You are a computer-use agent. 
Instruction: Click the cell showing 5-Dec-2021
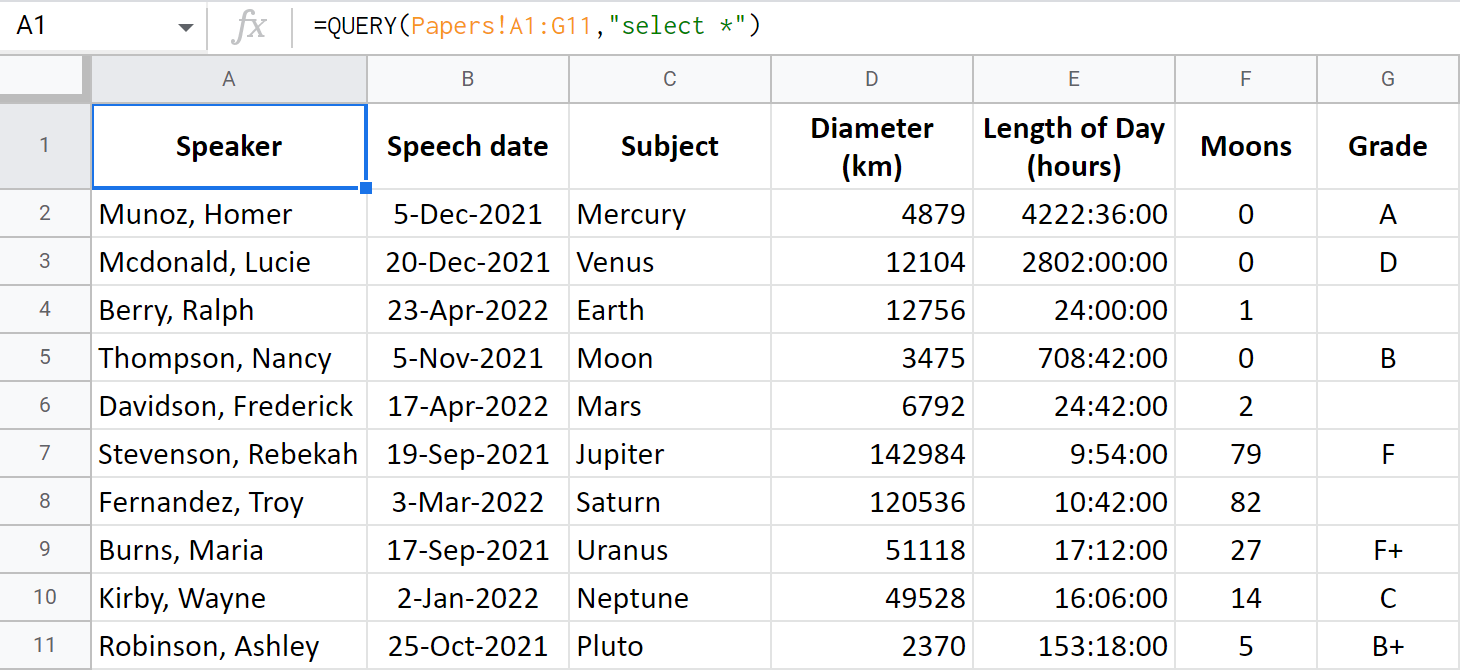467,213
